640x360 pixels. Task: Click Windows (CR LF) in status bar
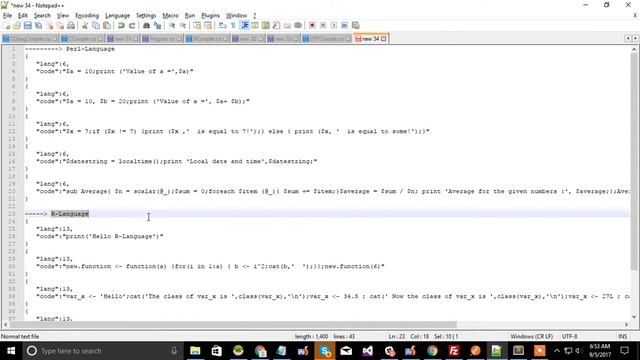[x=531, y=337]
